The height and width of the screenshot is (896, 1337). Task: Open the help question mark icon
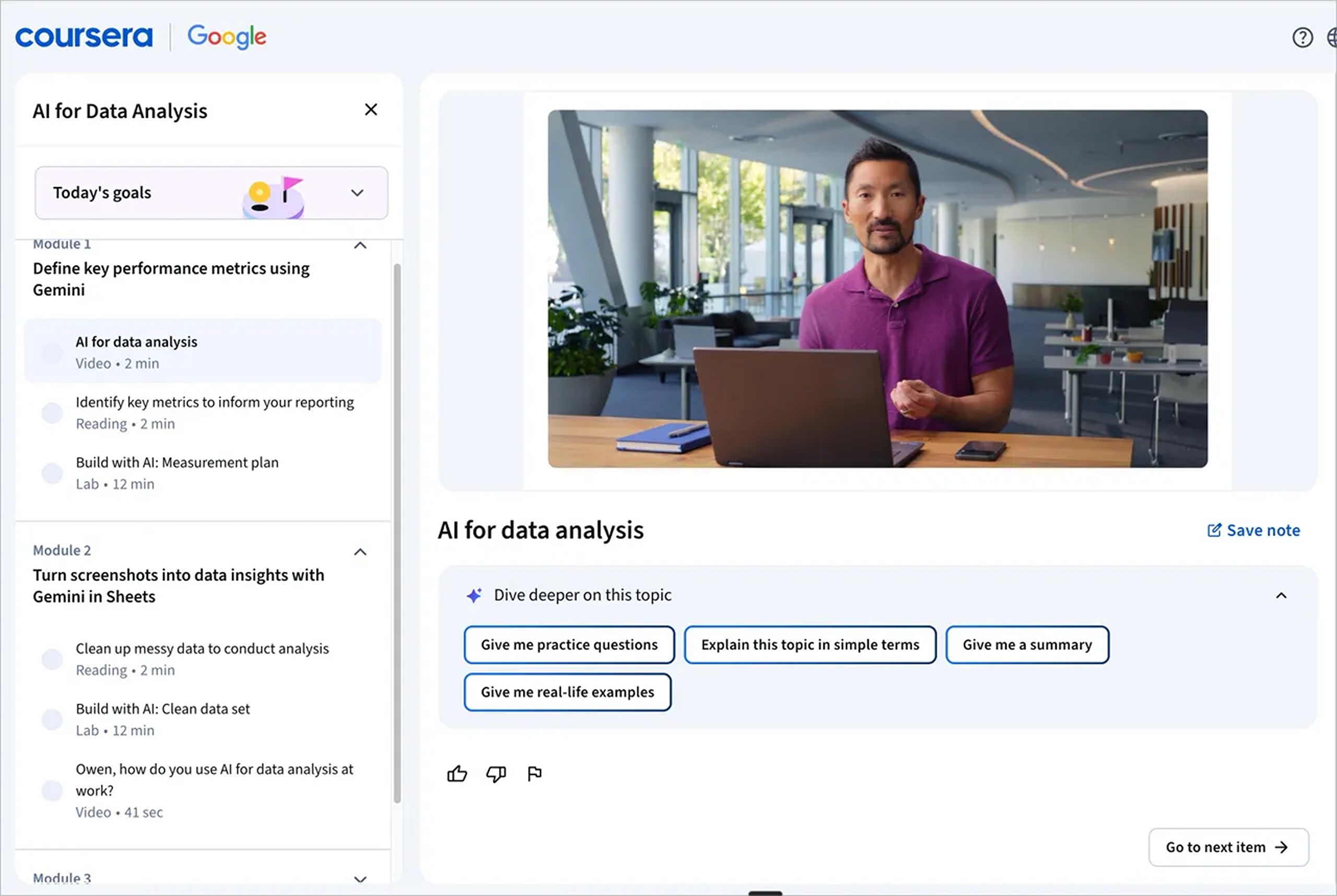click(x=1302, y=38)
